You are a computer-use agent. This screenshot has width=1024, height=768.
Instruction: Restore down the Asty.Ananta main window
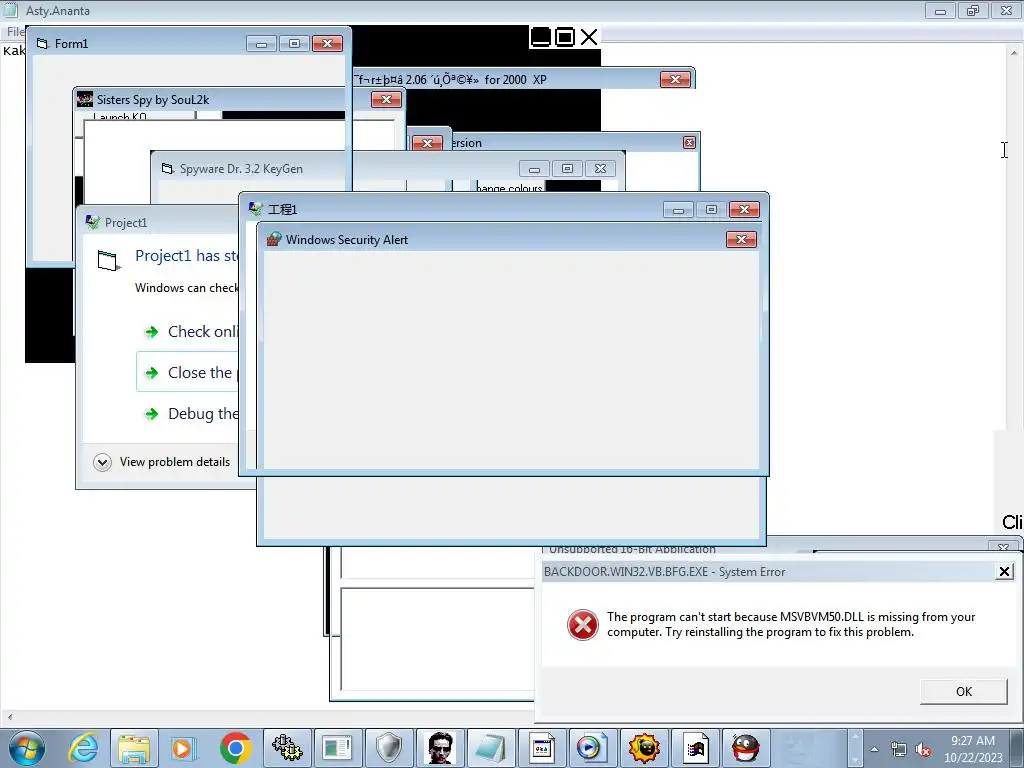973,10
